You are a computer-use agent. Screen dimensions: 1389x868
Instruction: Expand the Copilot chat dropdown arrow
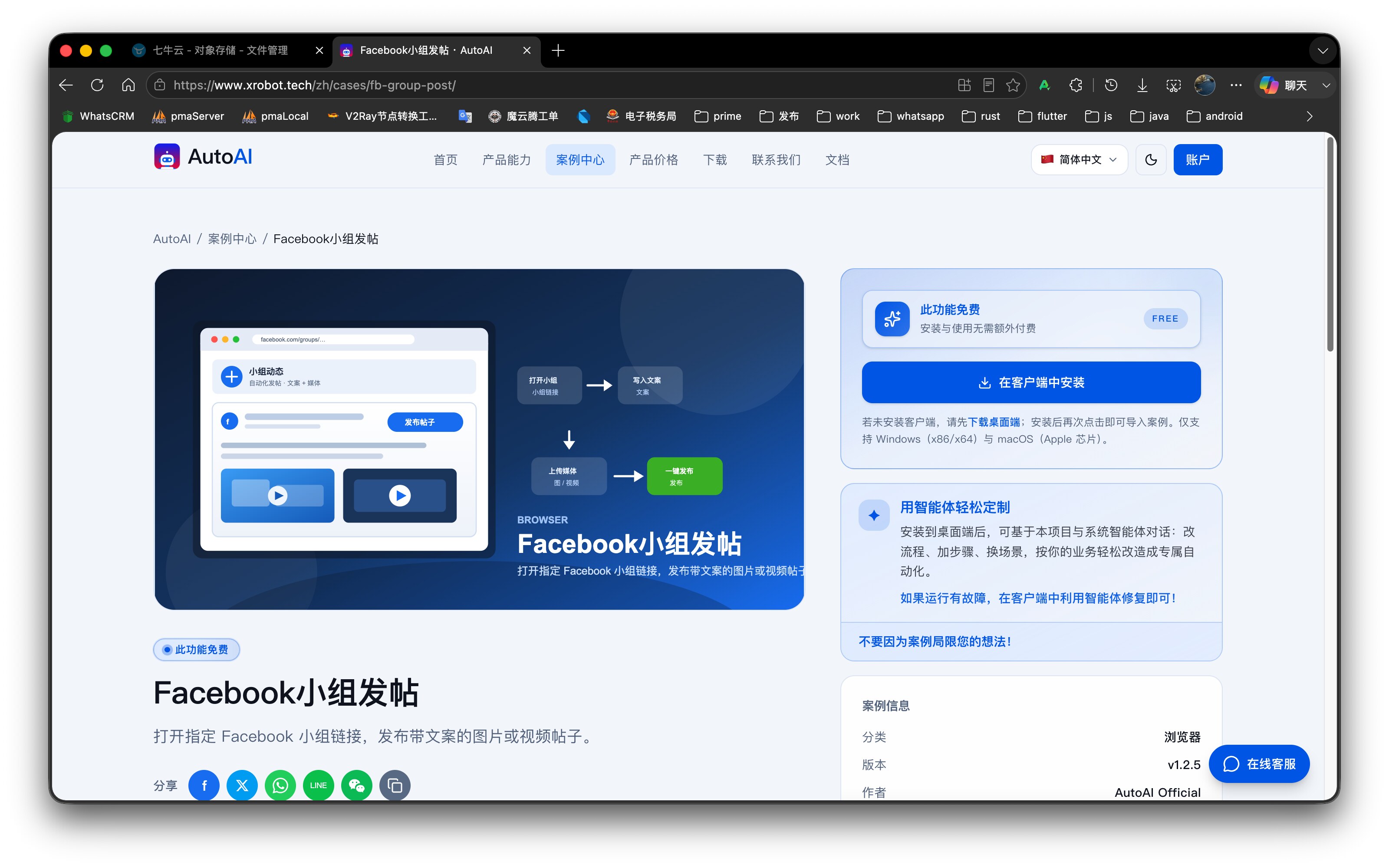click(1326, 85)
